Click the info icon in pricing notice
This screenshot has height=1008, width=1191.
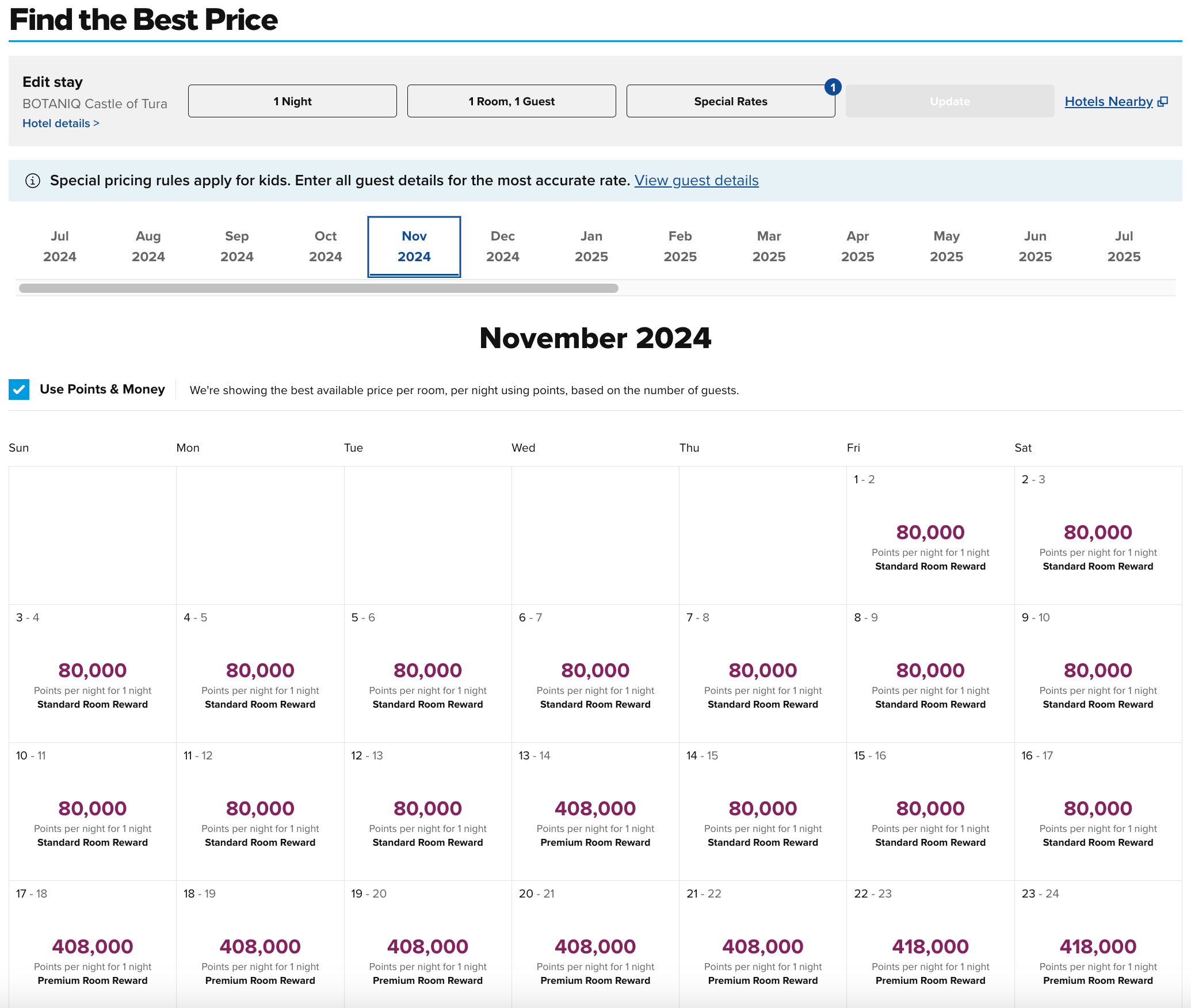(33, 181)
